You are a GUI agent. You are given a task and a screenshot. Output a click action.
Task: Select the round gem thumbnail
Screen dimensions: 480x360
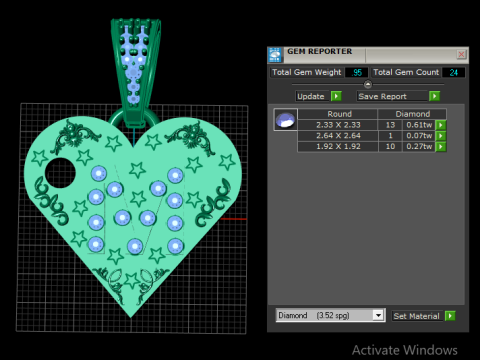[x=285, y=120]
